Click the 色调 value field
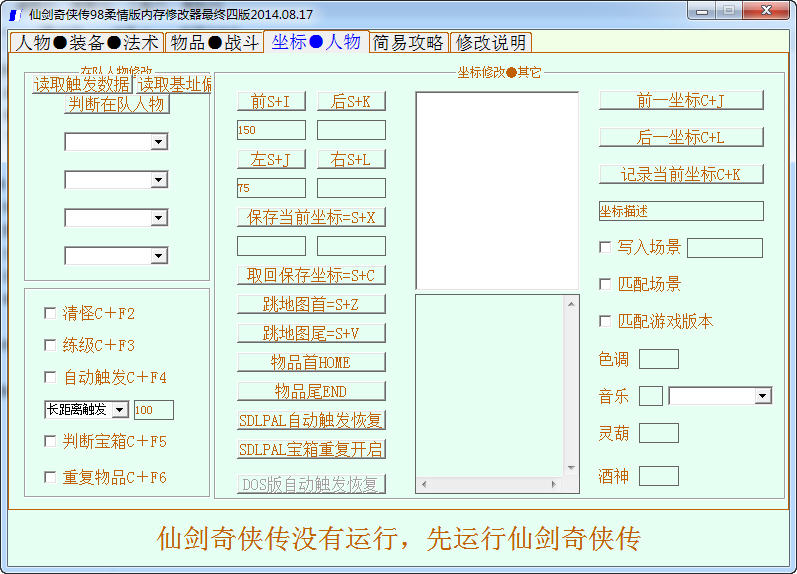 pyautogui.click(x=659, y=359)
